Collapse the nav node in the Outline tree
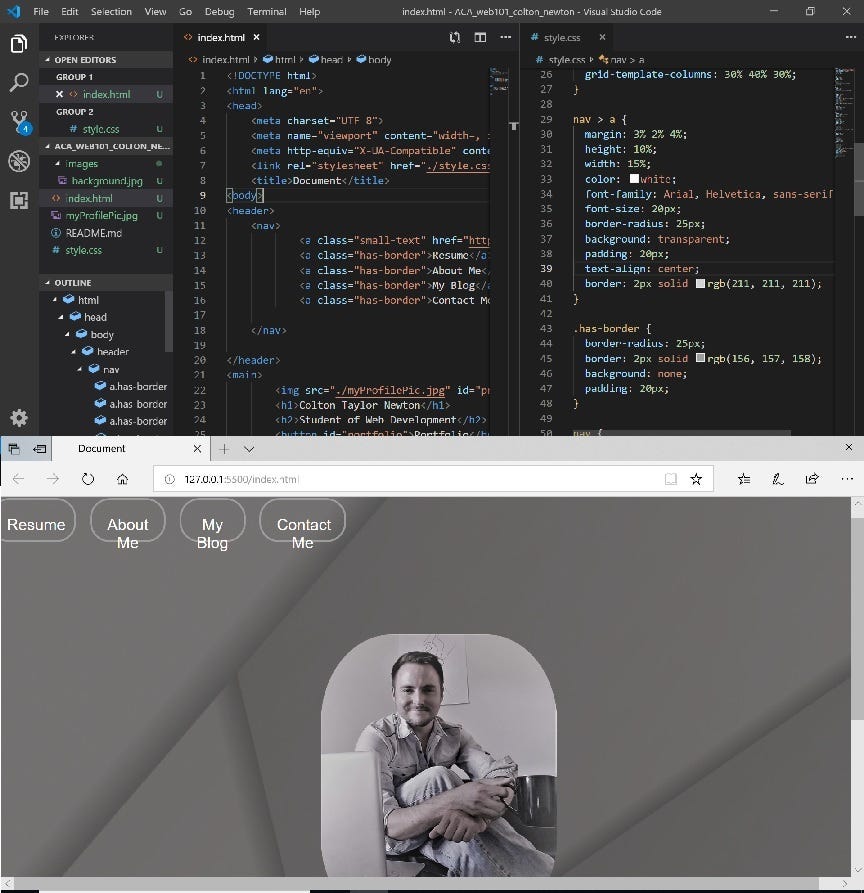Screen dimensions: 864x893 pyautogui.click(x=80, y=369)
